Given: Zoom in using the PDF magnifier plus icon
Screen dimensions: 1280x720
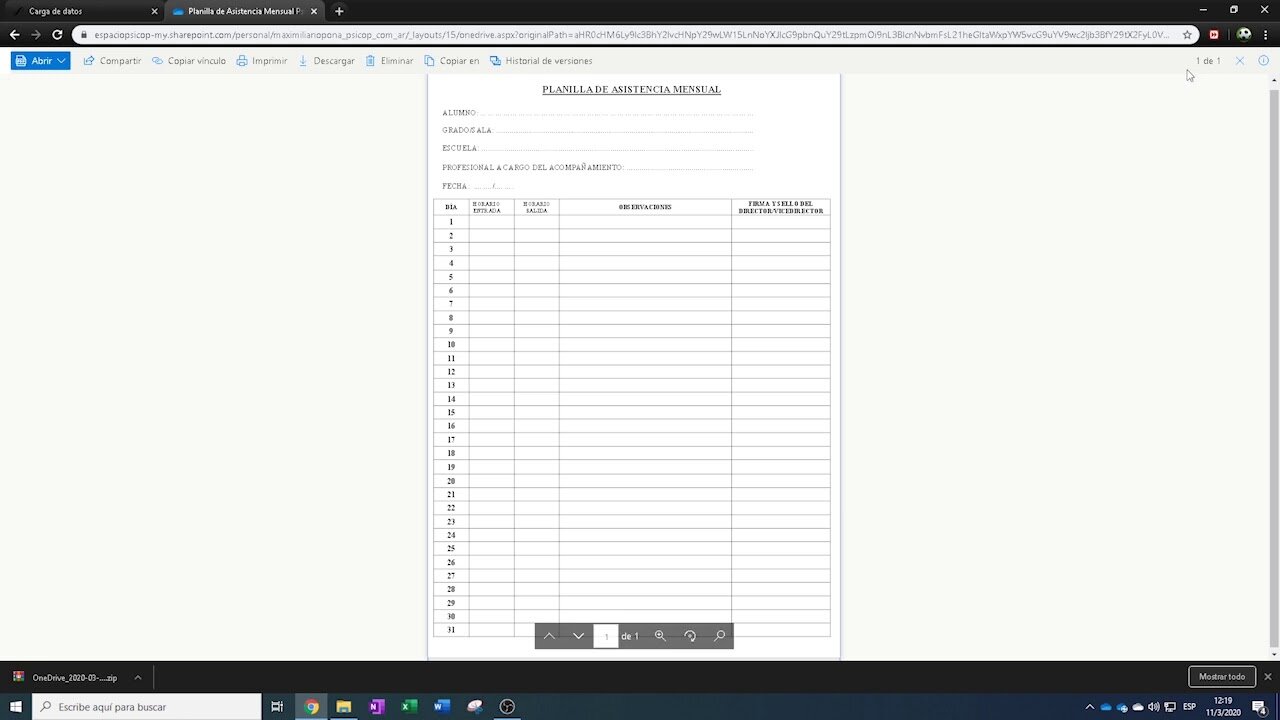Looking at the screenshot, I should tap(660, 636).
